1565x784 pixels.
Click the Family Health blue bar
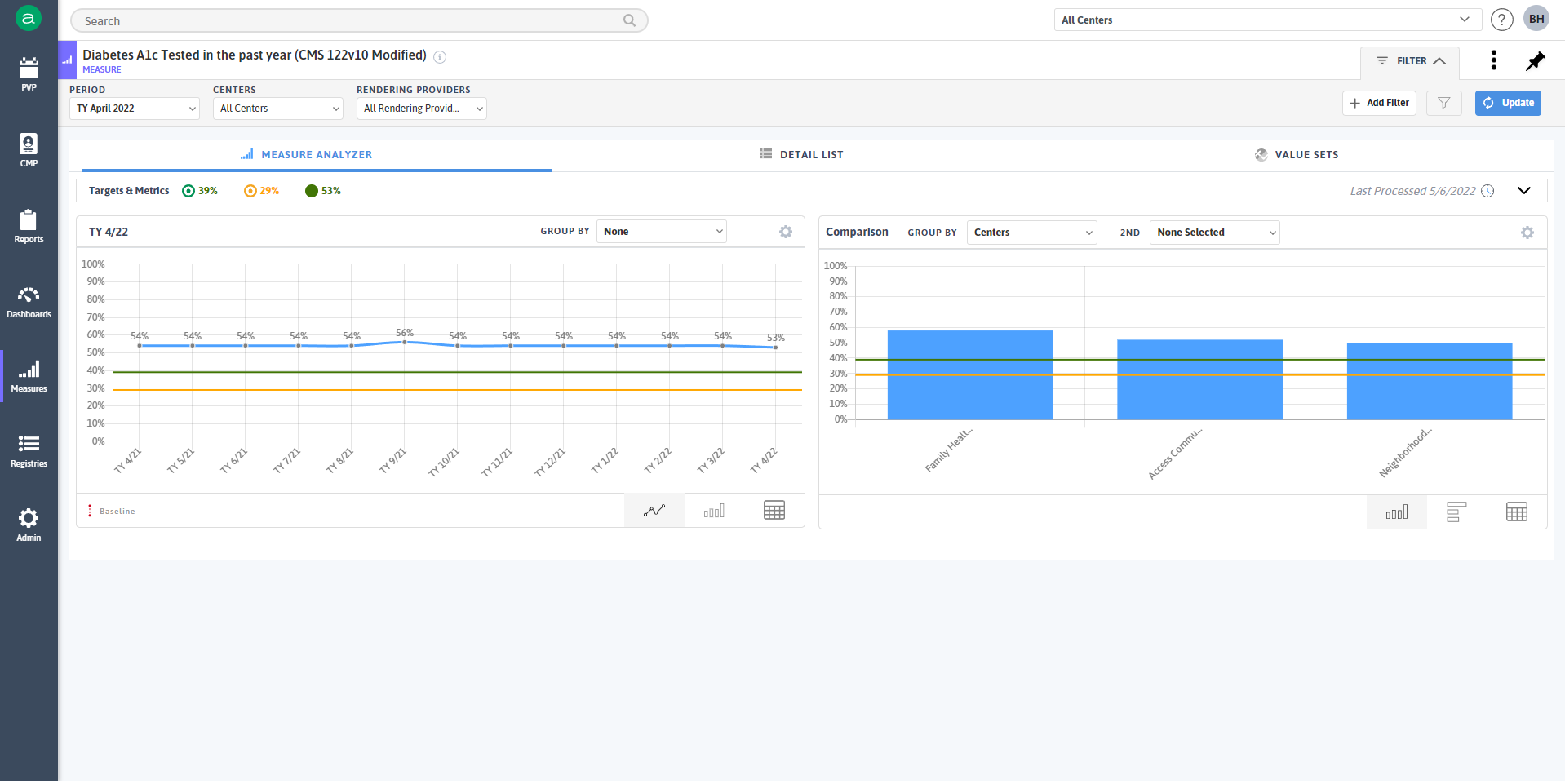coord(970,375)
